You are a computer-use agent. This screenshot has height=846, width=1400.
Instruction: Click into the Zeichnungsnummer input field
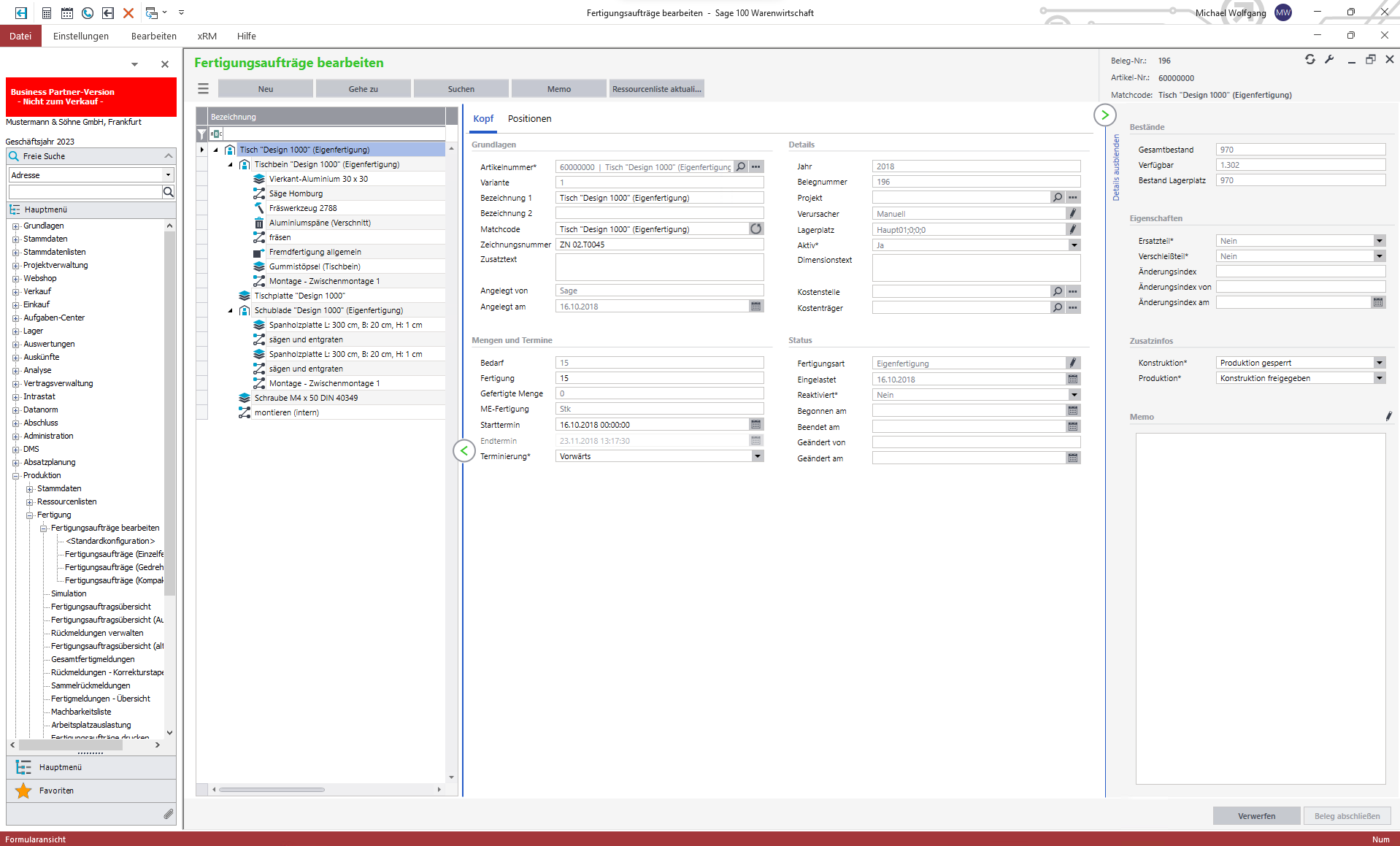(x=659, y=245)
